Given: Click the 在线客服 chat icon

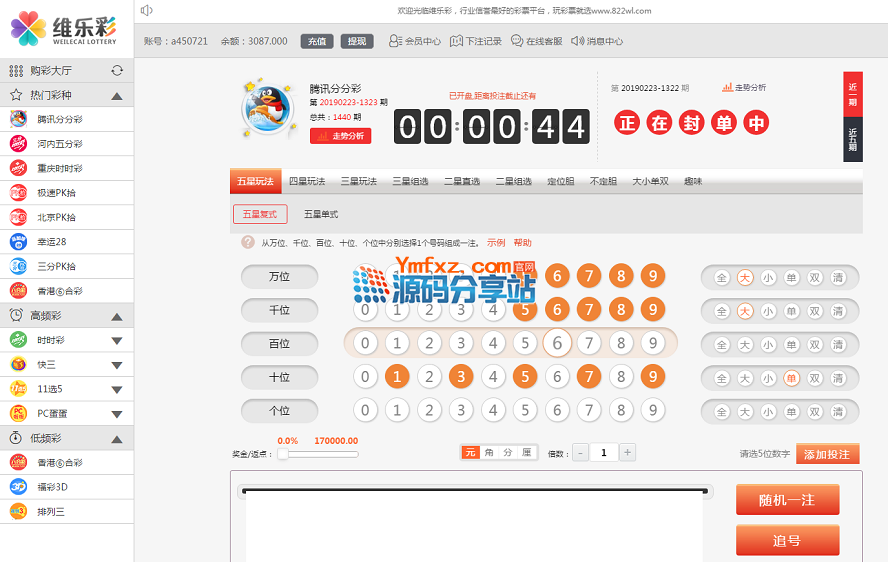Looking at the screenshot, I should 516,41.
